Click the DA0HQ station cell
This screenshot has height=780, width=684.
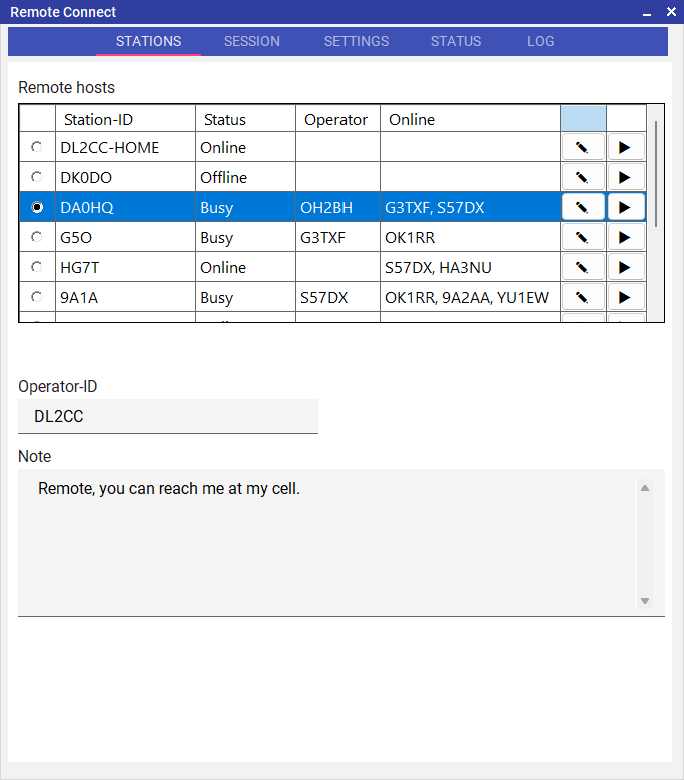[x=125, y=207]
